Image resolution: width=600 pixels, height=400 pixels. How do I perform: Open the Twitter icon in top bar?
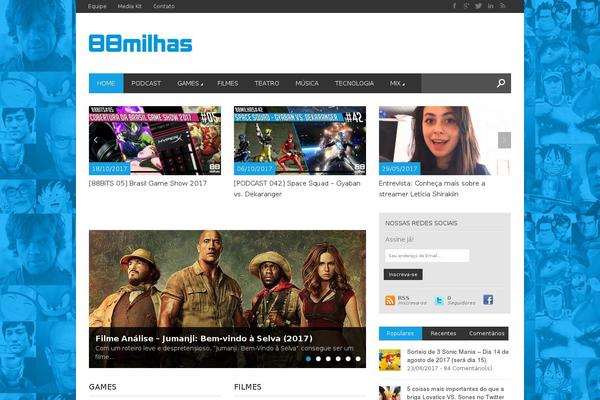[478, 6]
